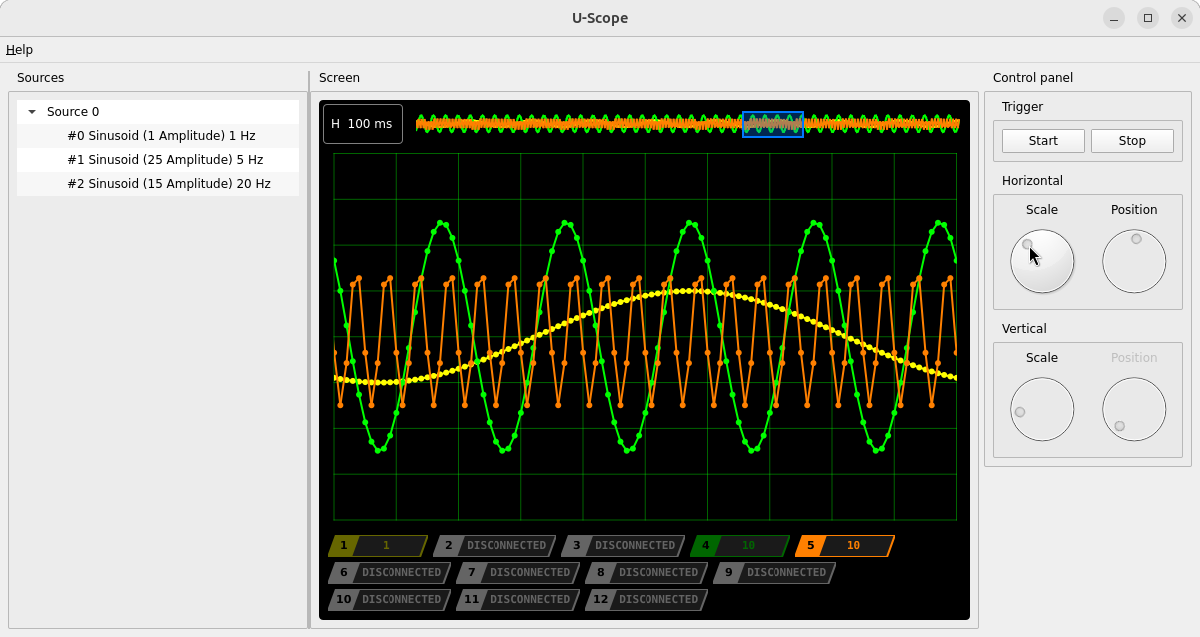1200x637 pixels.
Task: Click the H 100 ms timebase indicator
Action: [x=363, y=124]
